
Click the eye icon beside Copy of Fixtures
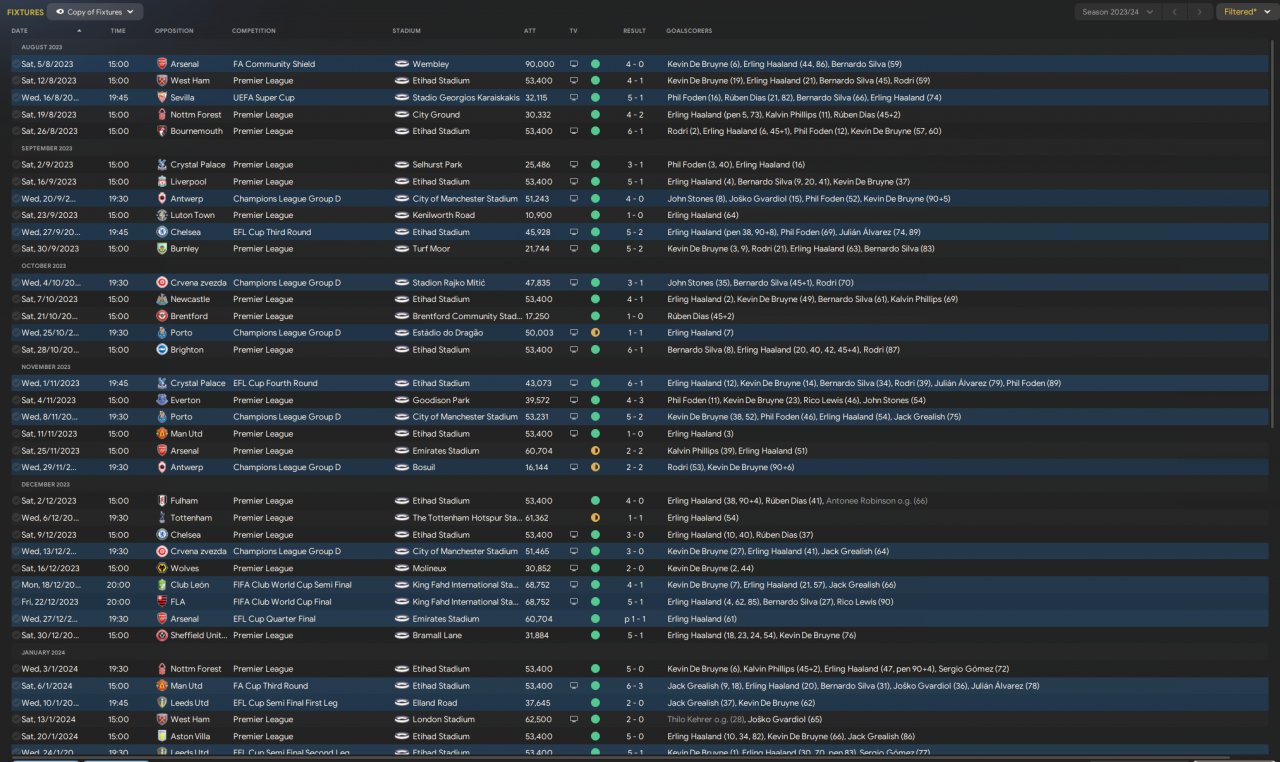click(60, 12)
